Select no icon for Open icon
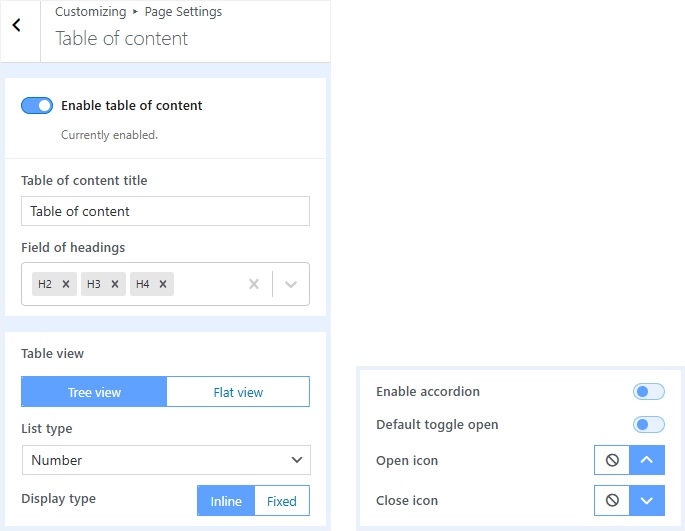 pos(612,461)
